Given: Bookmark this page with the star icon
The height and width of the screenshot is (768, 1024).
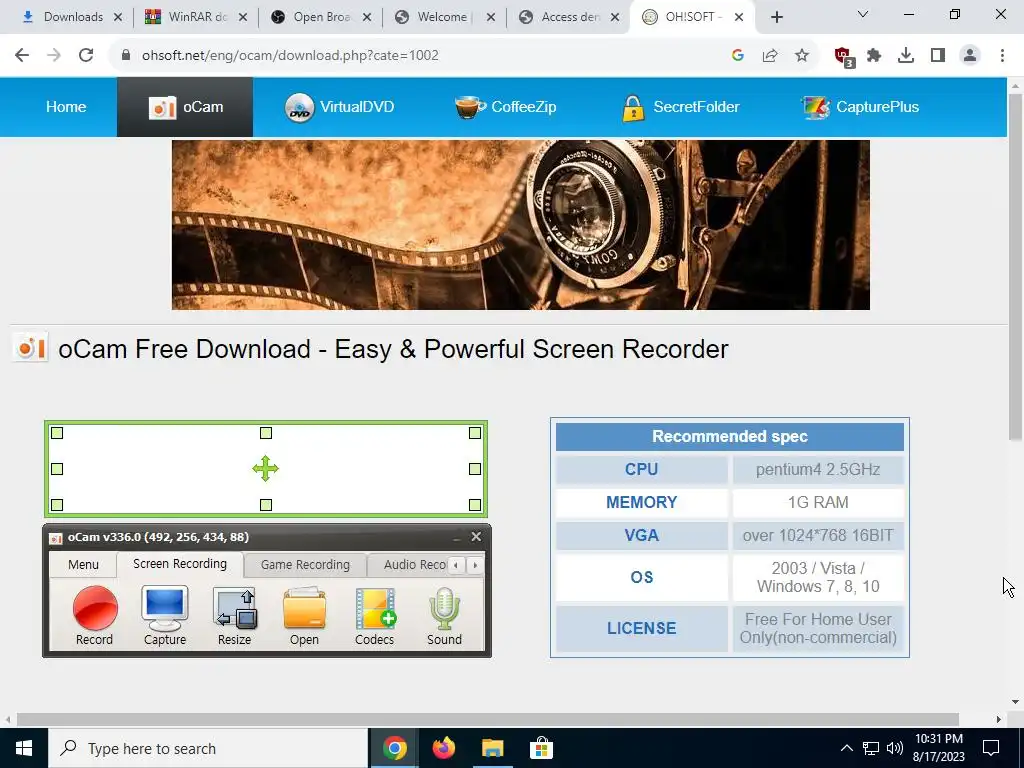Looking at the screenshot, I should pos(802,55).
